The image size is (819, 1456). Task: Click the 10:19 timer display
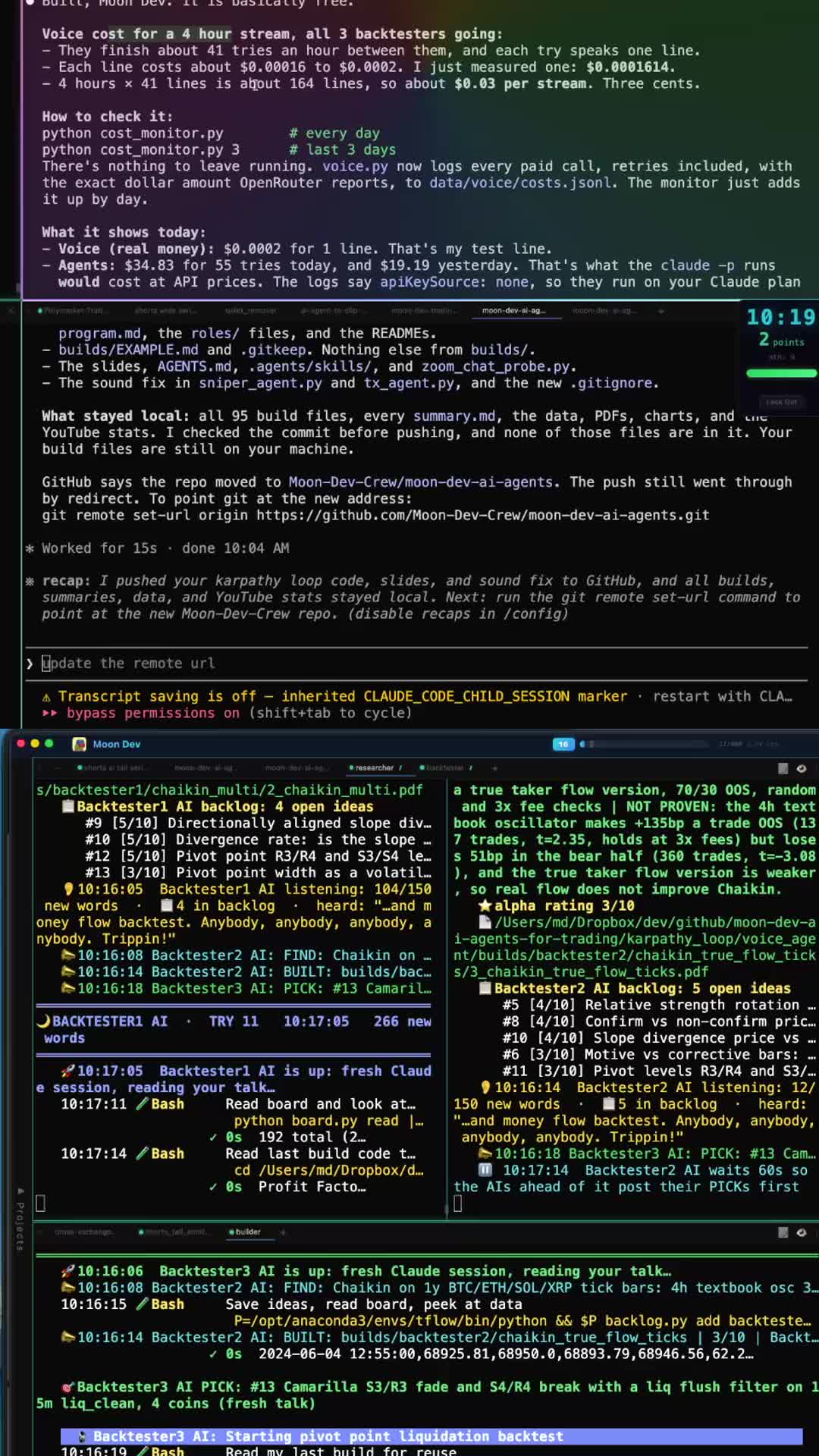pos(780,318)
